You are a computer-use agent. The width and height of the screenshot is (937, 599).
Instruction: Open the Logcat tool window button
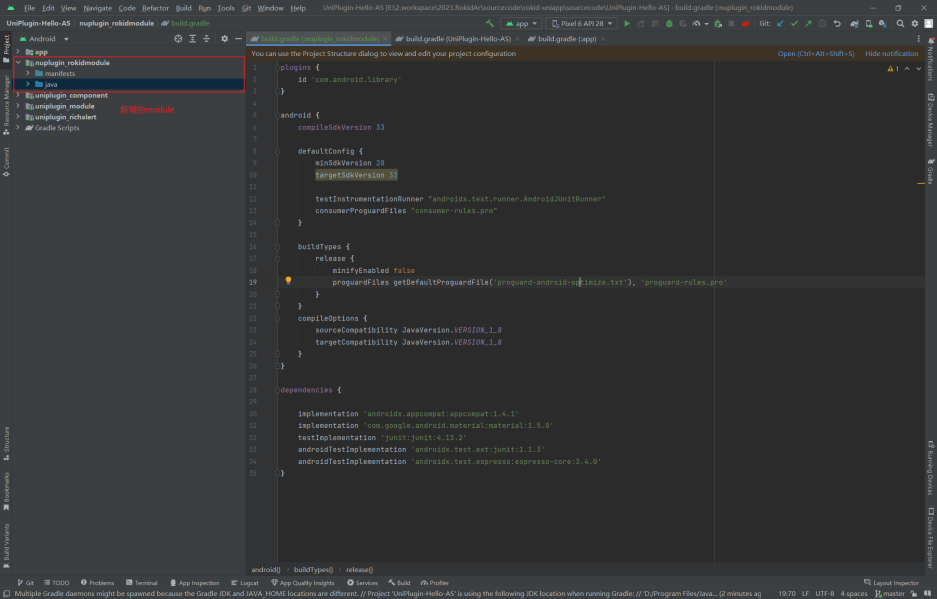[245, 583]
